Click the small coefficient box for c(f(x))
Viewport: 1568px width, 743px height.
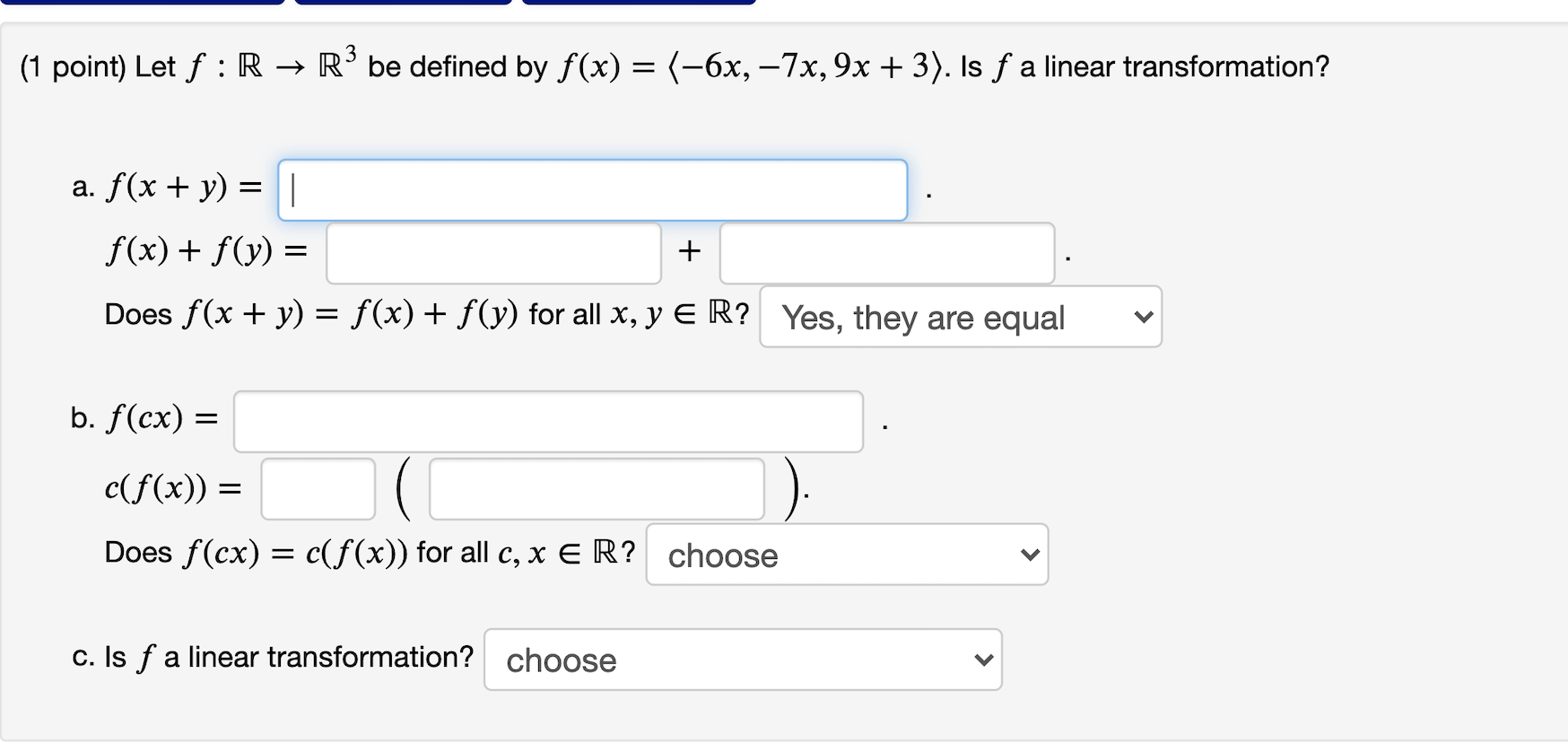(x=317, y=488)
